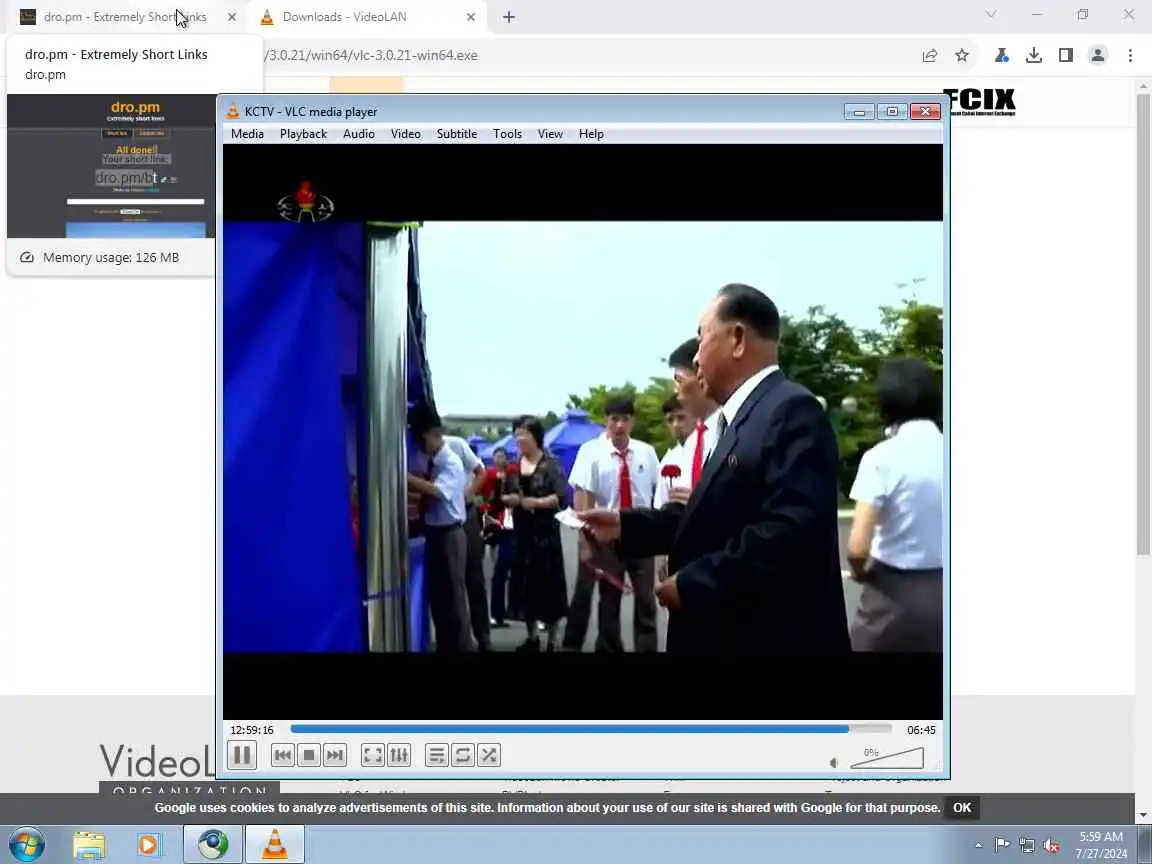Viewport: 1152px width, 864px height.
Task: Open the VLC Audio menu
Action: point(359,134)
